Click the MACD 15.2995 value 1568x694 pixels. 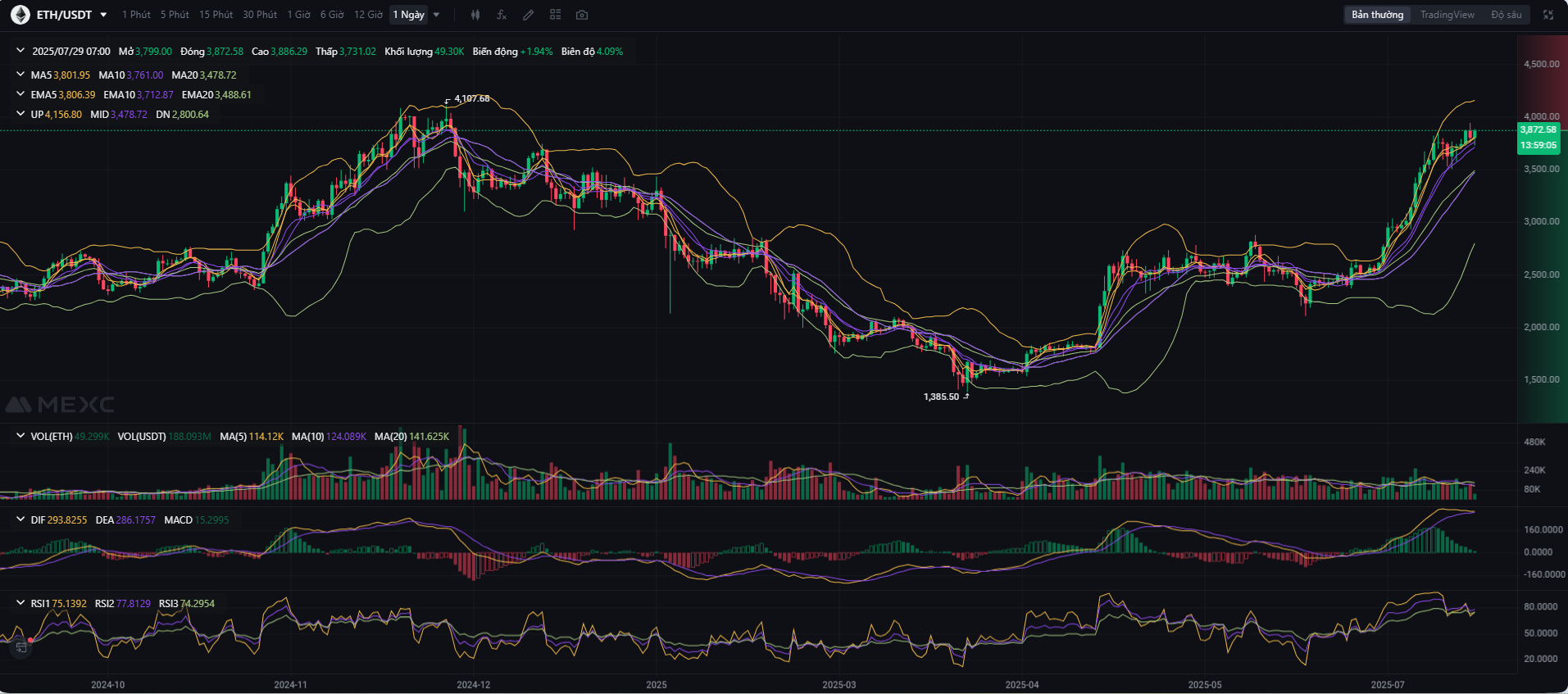coord(197,519)
